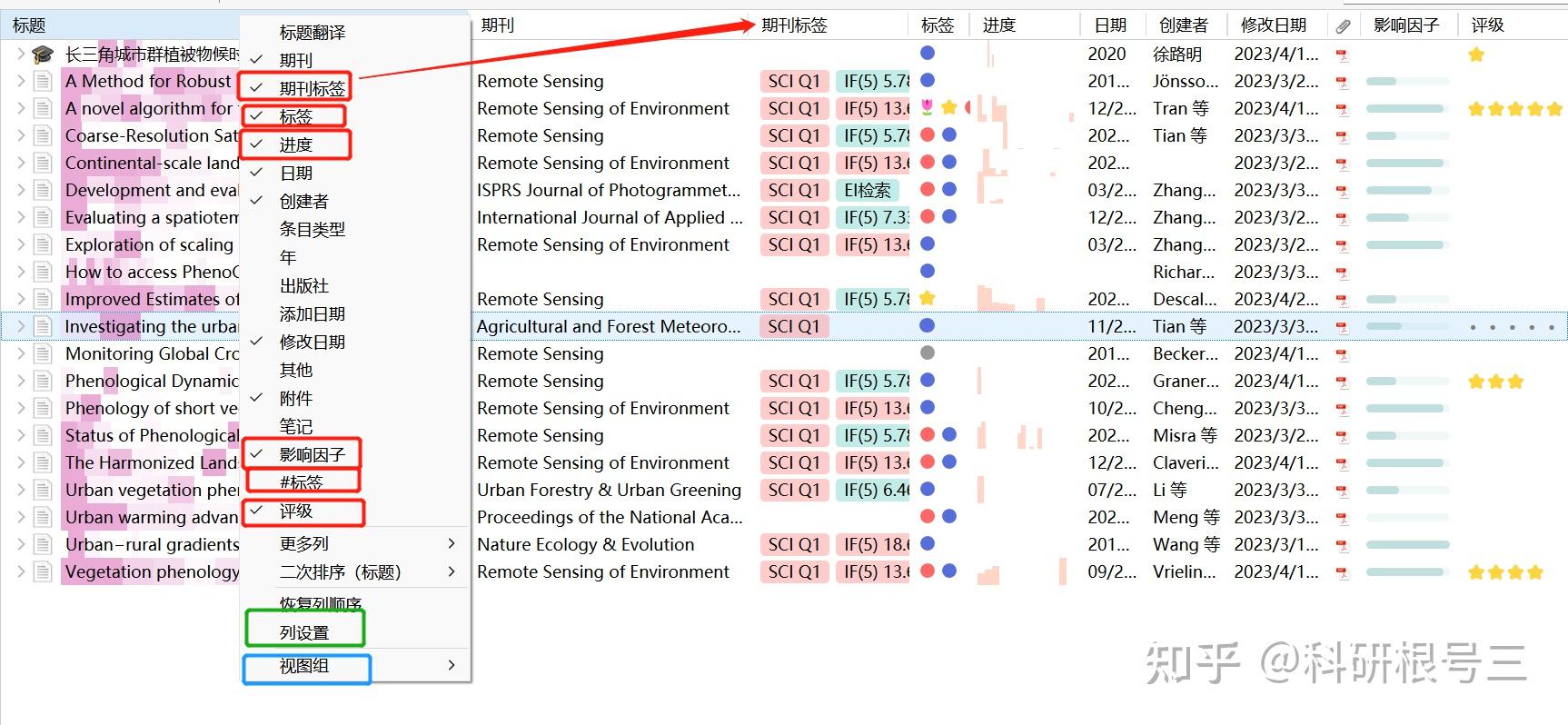The image size is (1568, 725).
Task: Toggle the 修改日期 column option
Action: click(355, 342)
